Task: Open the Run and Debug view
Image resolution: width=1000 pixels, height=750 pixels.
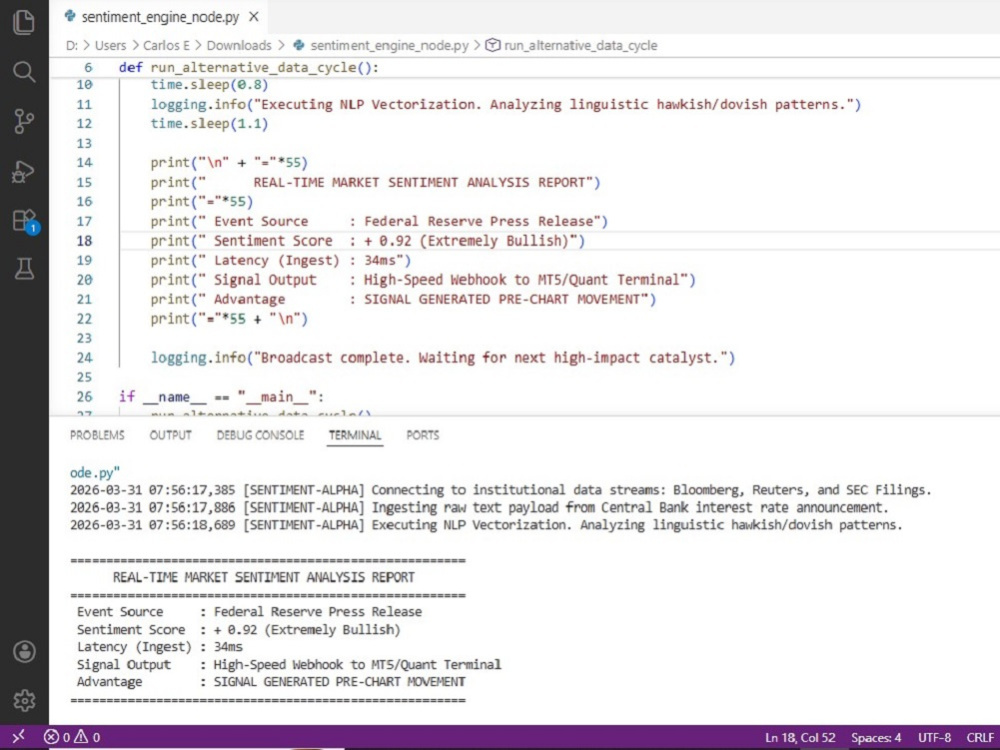Action: coord(24,171)
